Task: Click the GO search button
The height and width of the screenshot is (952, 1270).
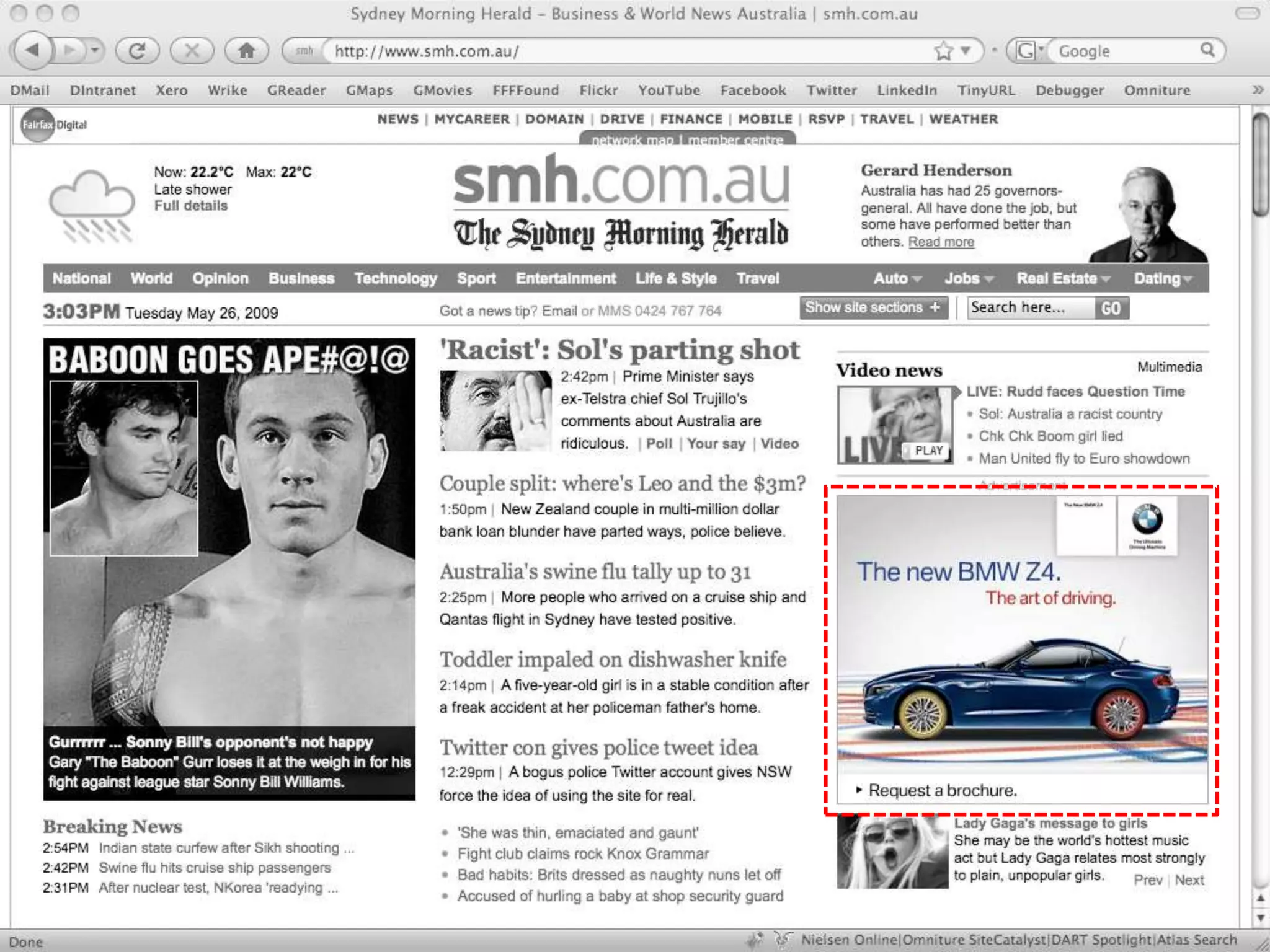Action: click(1111, 308)
